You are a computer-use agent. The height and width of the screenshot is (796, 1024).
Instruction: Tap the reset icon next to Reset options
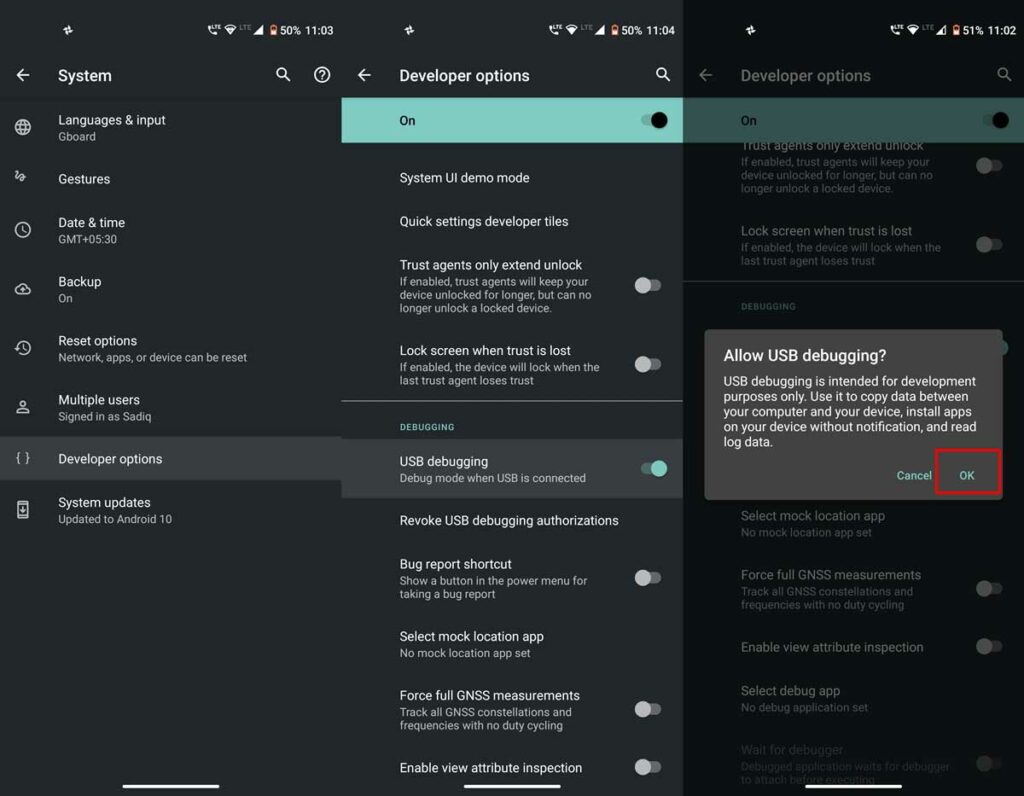pos(24,347)
